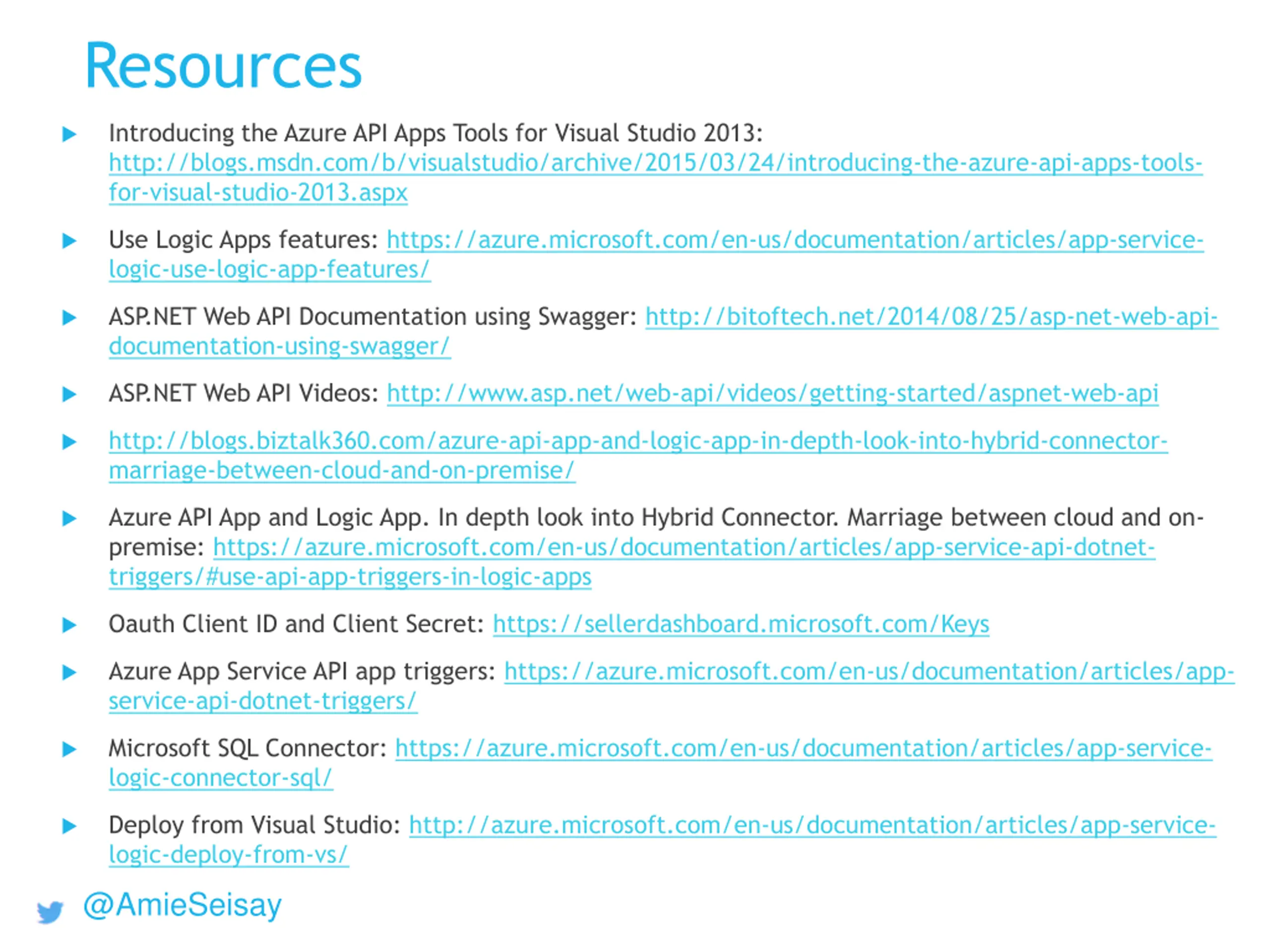This screenshot has width=1270, height=952.
Task: Click the Twitter bird icon
Action: pos(51,912)
